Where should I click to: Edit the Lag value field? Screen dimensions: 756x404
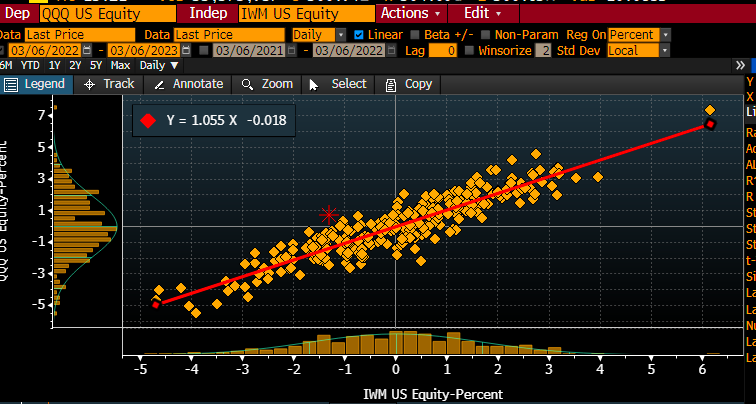coord(443,51)
